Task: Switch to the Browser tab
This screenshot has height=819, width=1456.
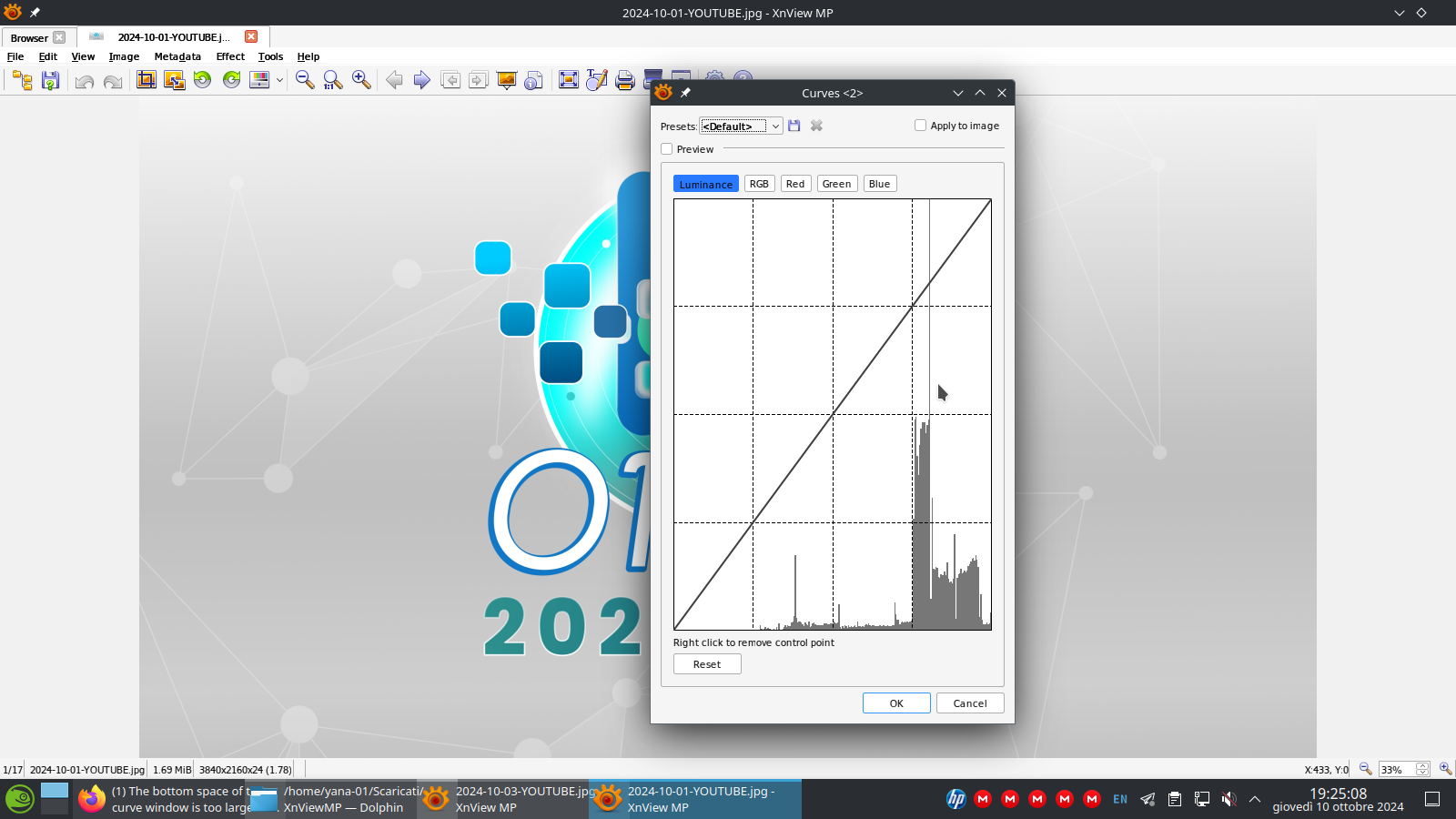Action: coord(29,37)
